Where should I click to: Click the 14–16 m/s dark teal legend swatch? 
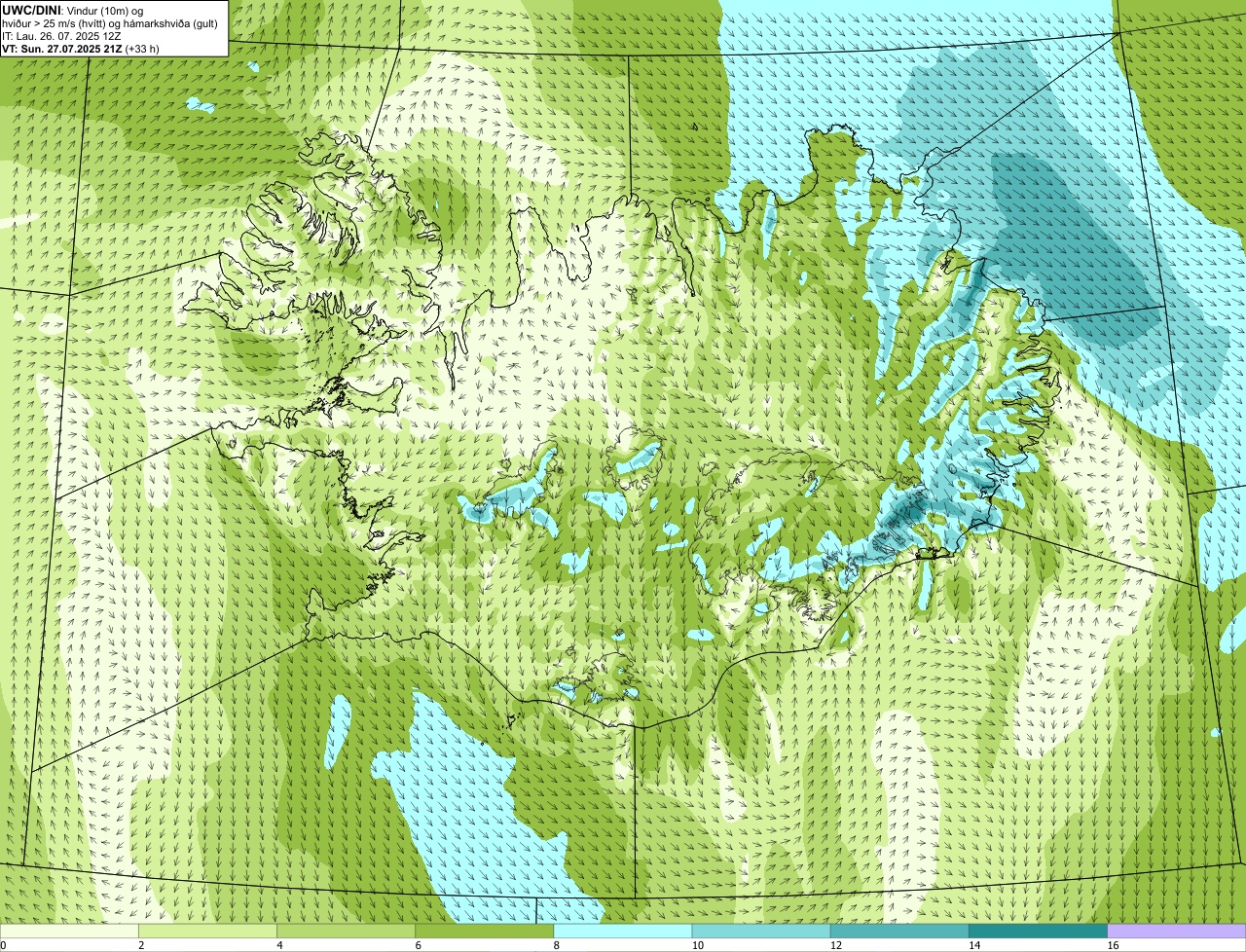point(1039,932)
